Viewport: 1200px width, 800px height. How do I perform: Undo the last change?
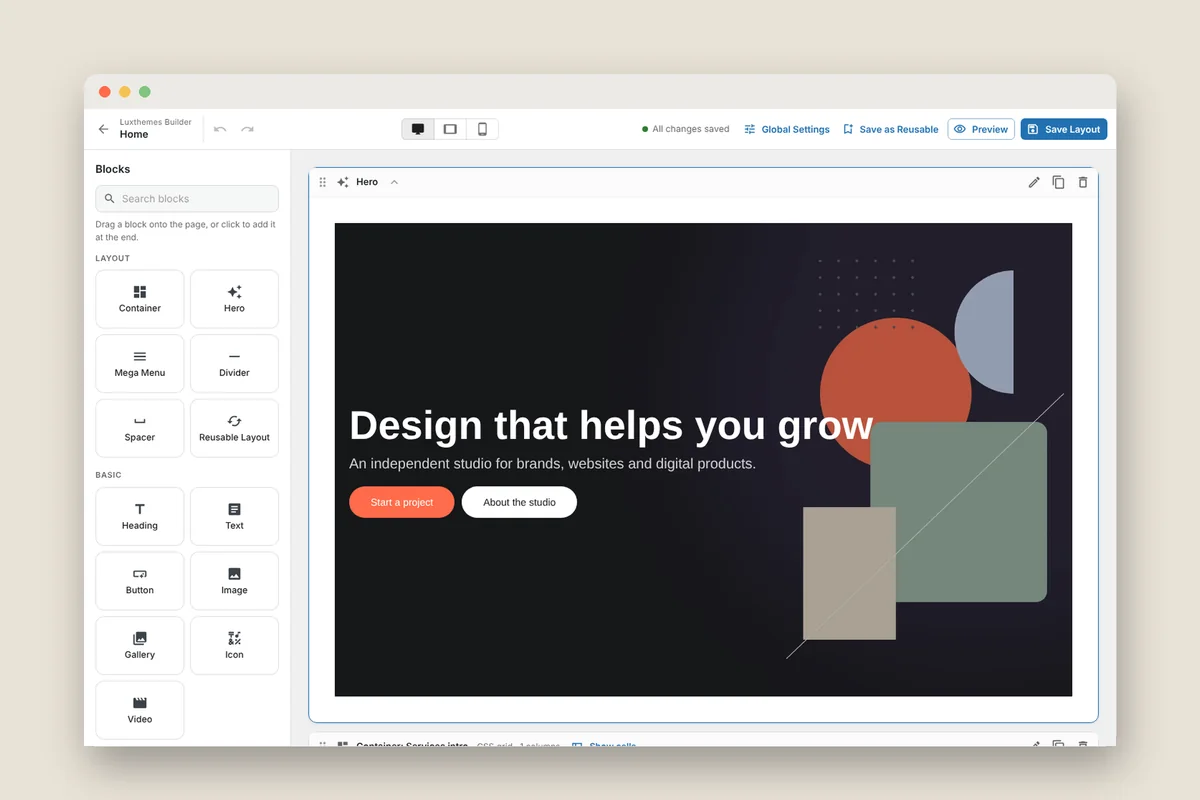pyautogui.click(x=220, y=129)
